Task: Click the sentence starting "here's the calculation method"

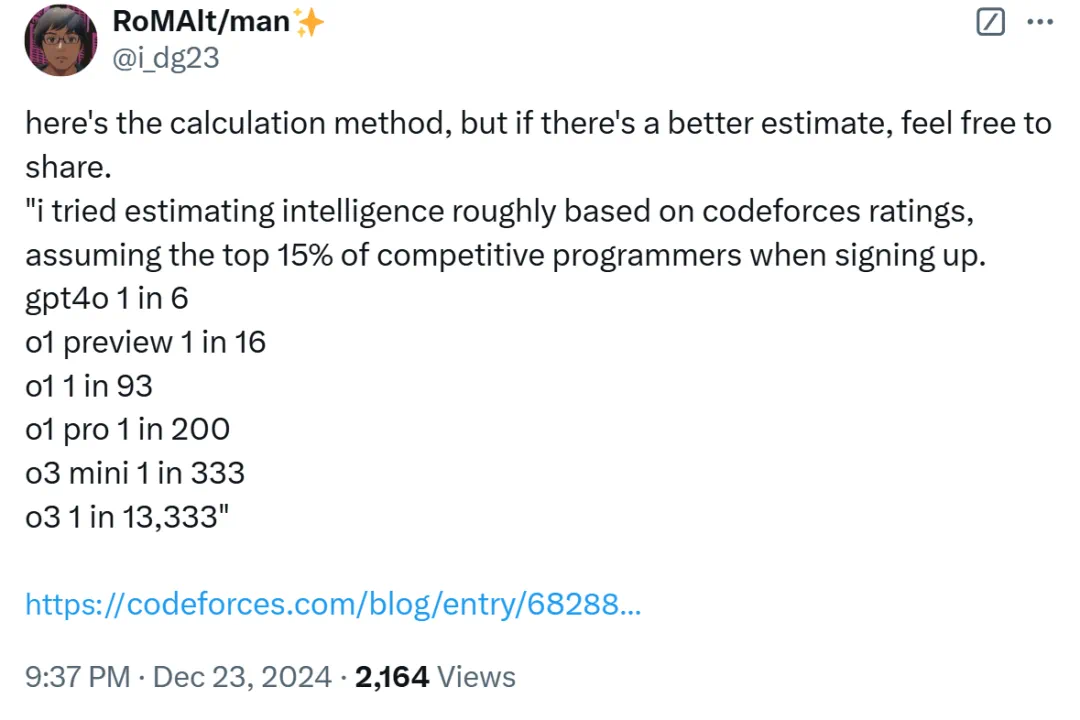Action: click(539, 124)
